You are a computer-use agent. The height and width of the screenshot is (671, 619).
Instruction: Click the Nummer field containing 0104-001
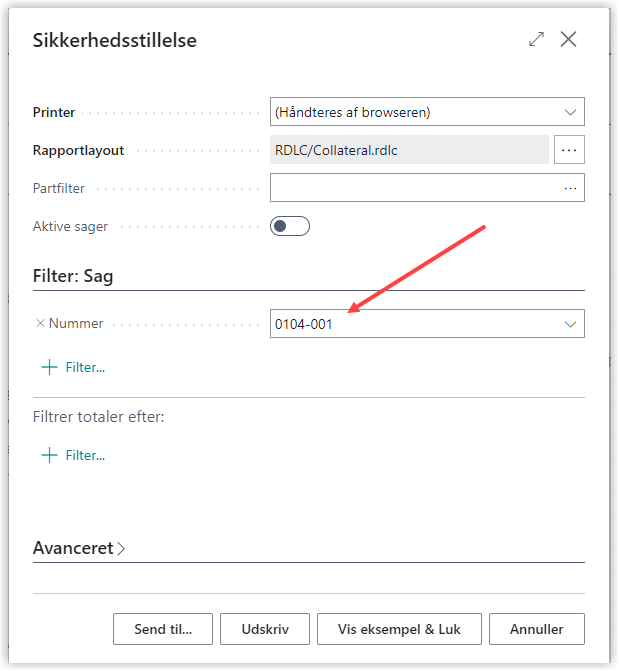point(410,324)
